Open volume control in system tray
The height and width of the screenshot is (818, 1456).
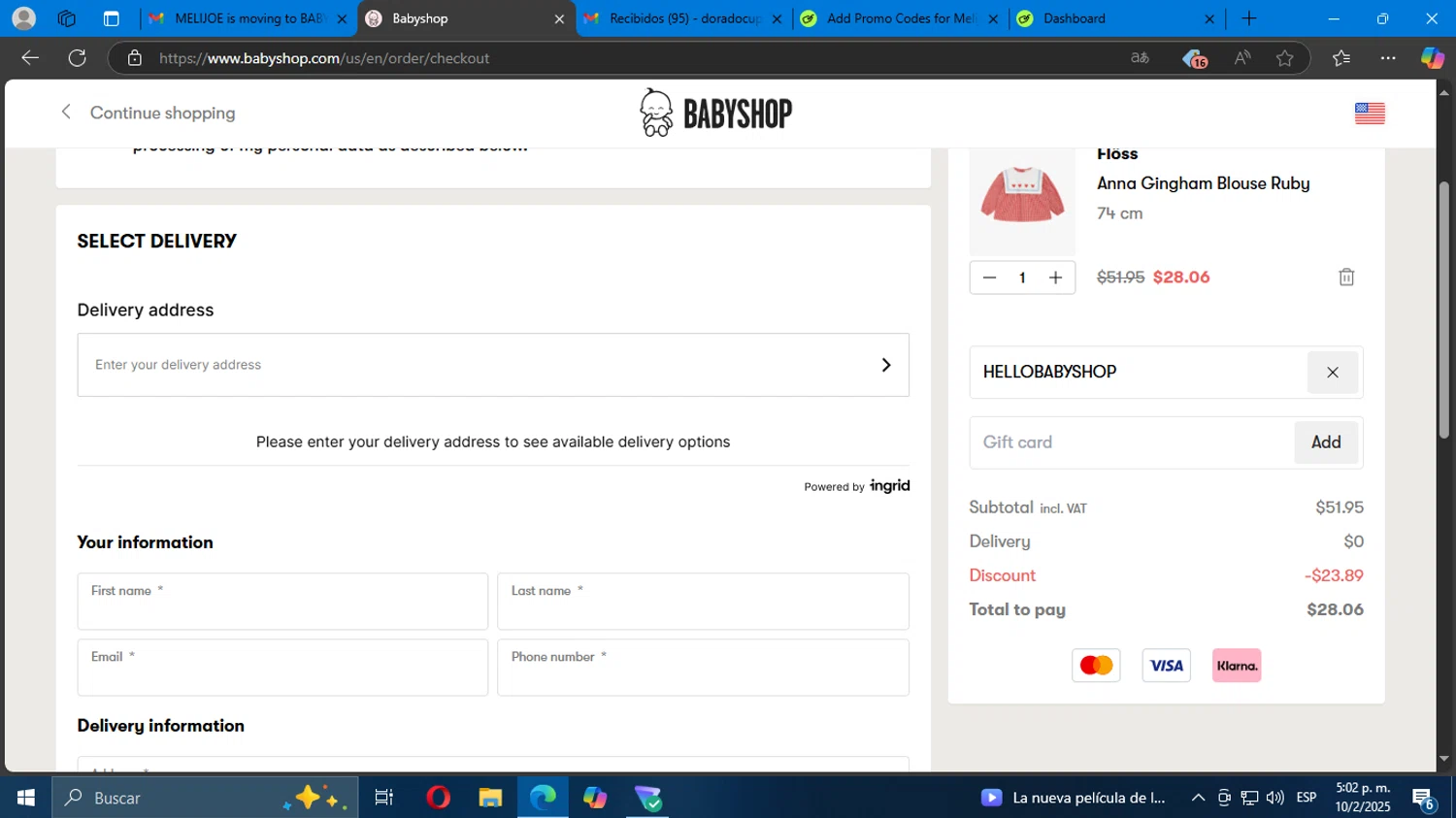(1274, 798)
